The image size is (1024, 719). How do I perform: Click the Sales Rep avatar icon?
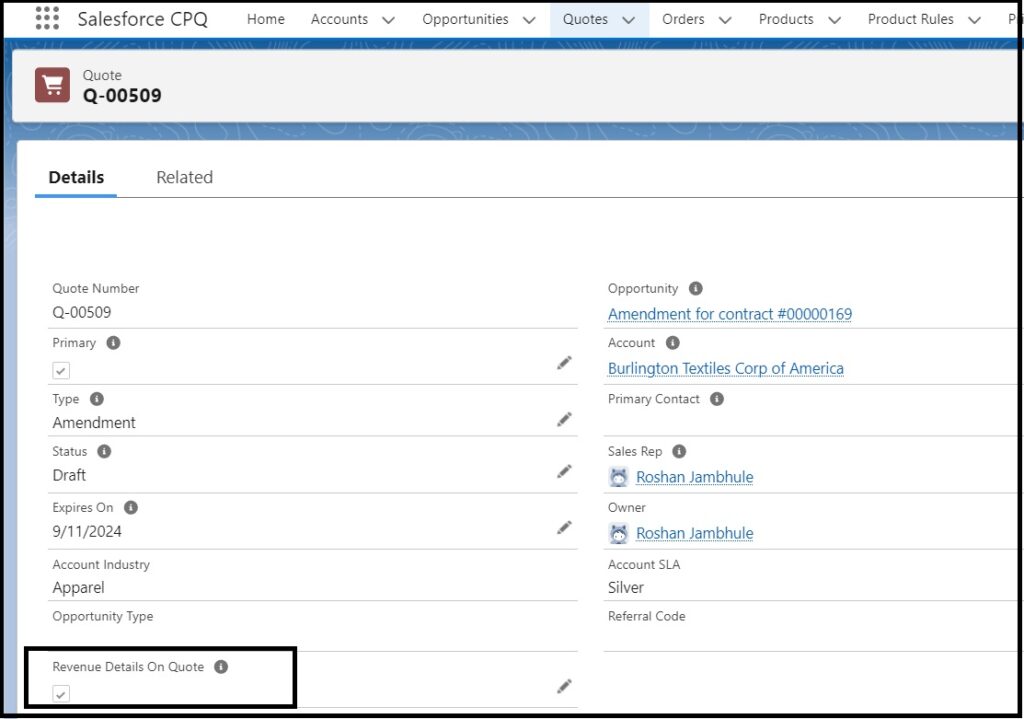click(618, 477)
